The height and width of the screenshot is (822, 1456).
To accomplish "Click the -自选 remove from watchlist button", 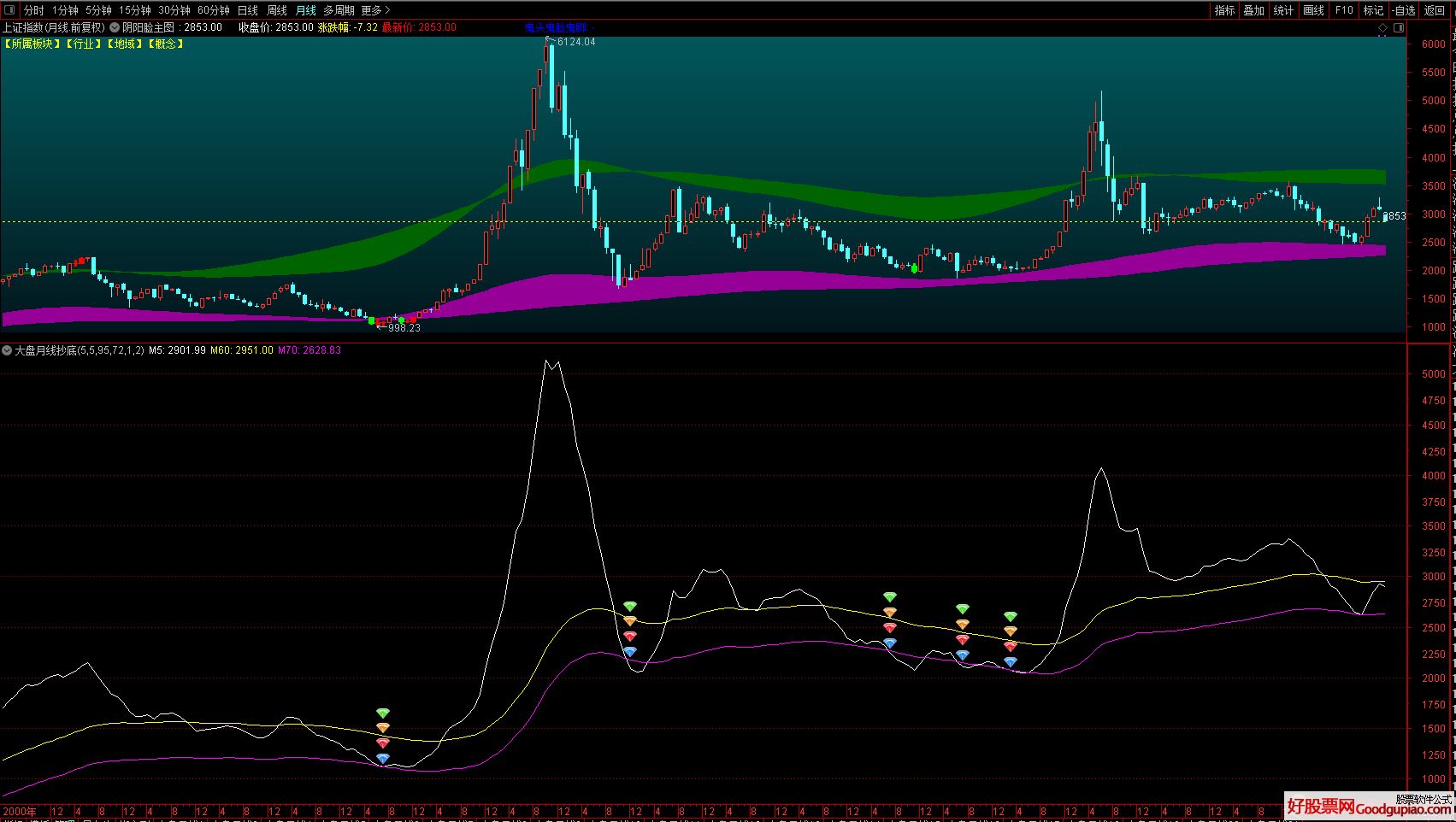I will [x=1404, y=10].
